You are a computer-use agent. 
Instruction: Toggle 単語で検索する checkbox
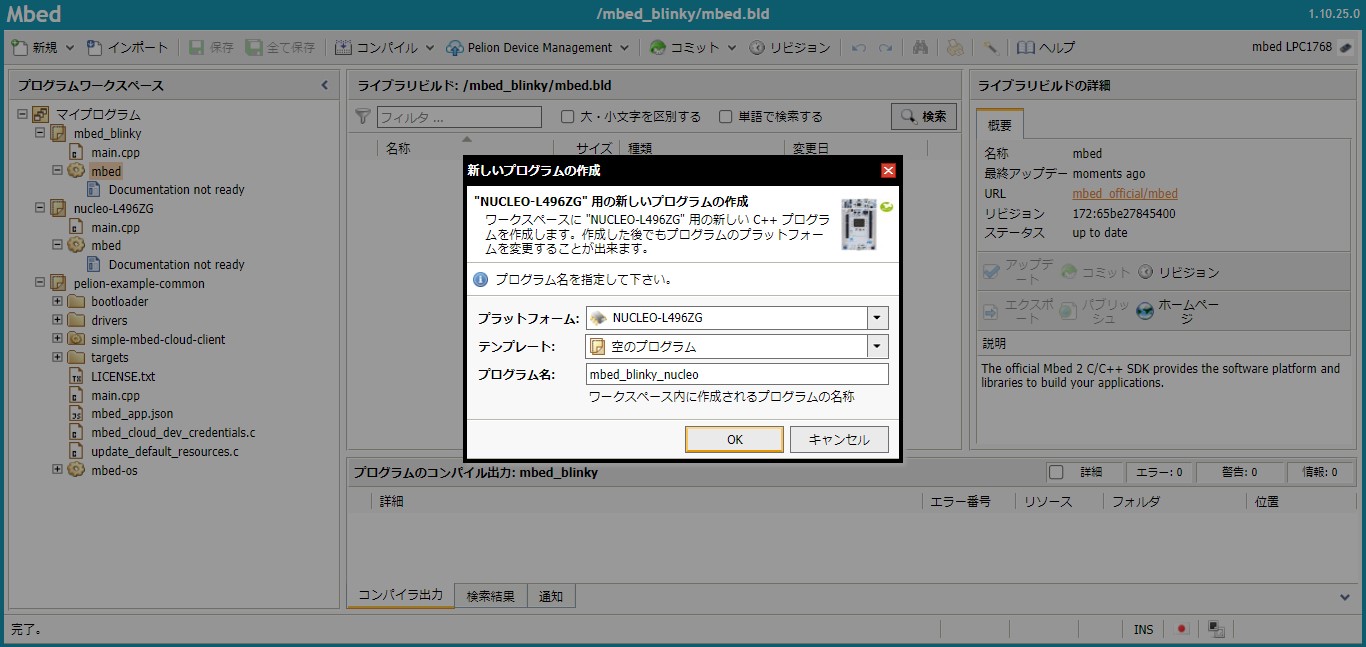point(726,116)
